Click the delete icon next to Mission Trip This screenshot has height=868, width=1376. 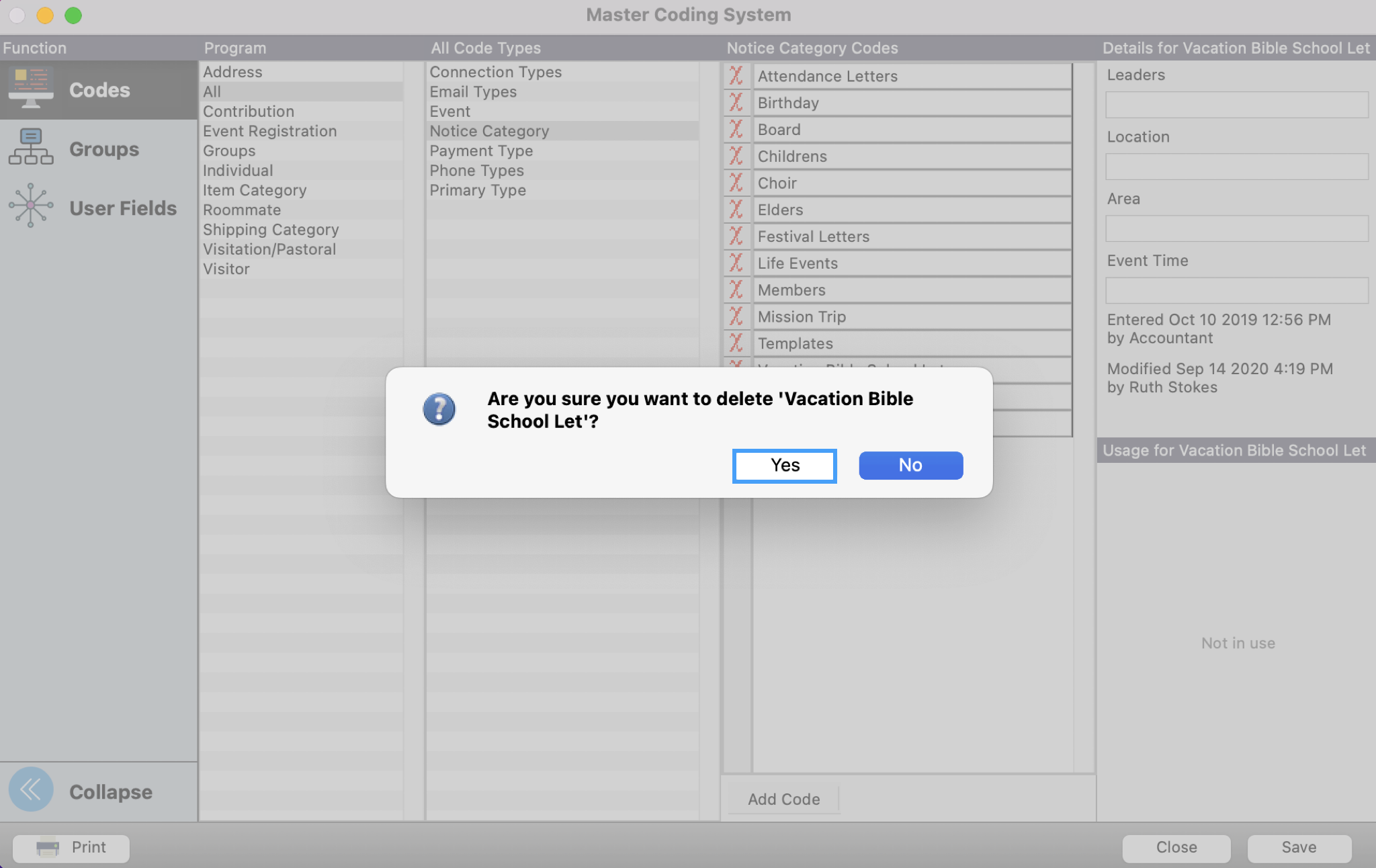(x=736, y=316)
